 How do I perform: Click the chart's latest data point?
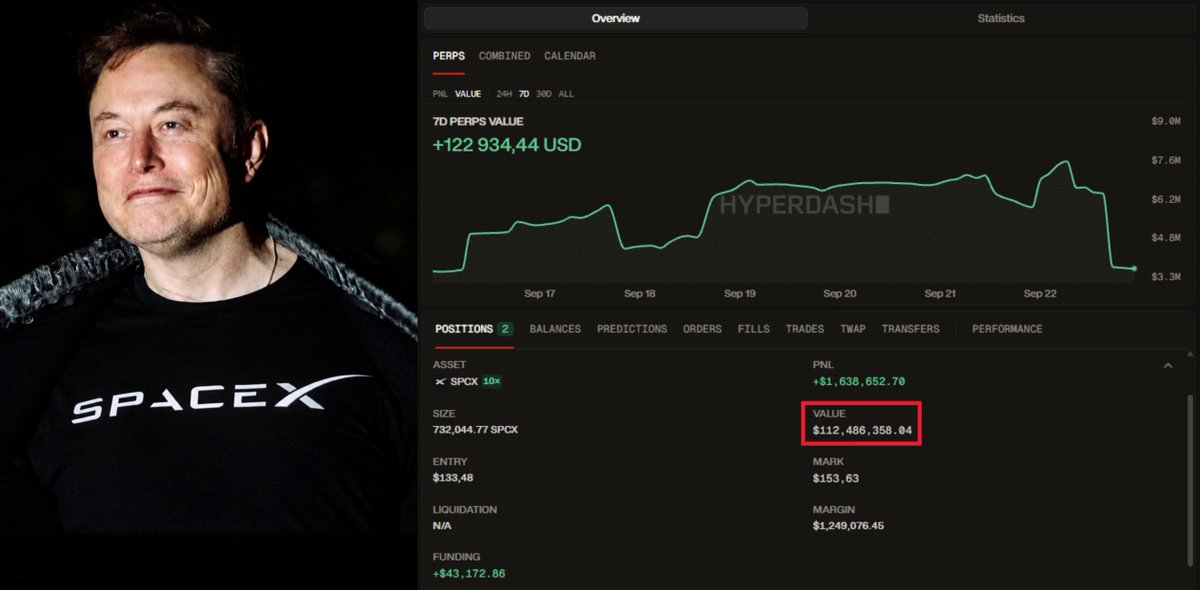pyautogui.click(x=1134, y=268)
